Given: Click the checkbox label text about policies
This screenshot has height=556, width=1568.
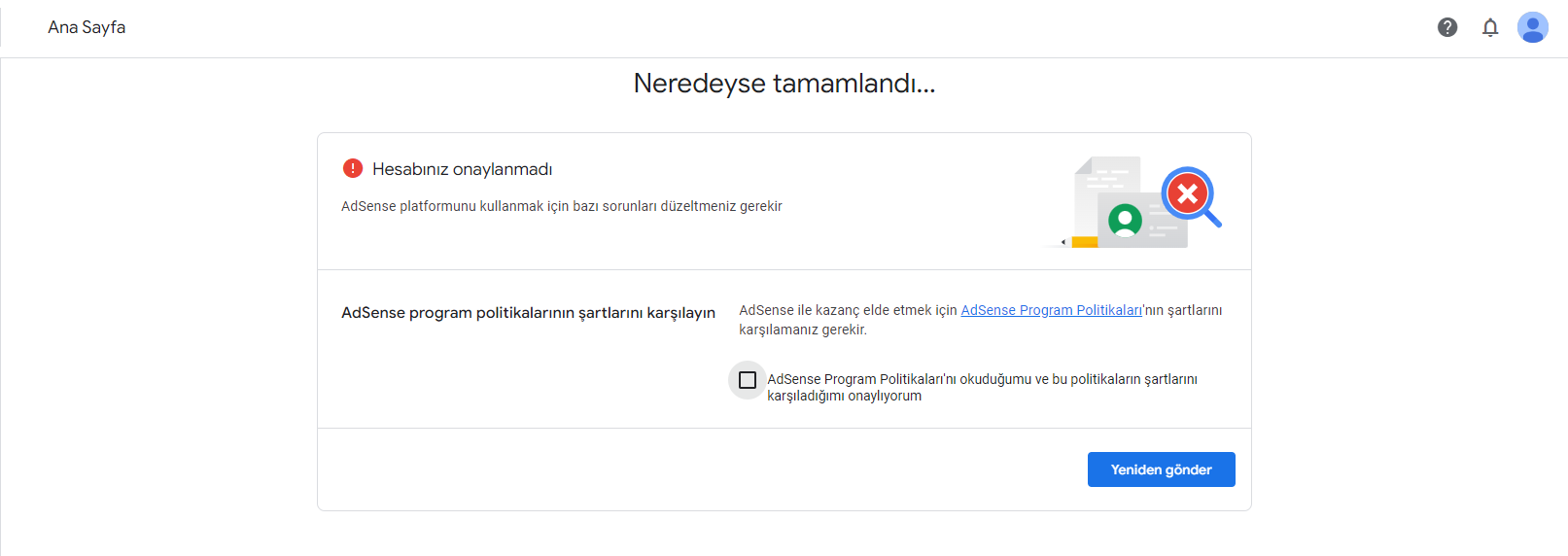Looking at the screenshot, I should tap(982, 387).
